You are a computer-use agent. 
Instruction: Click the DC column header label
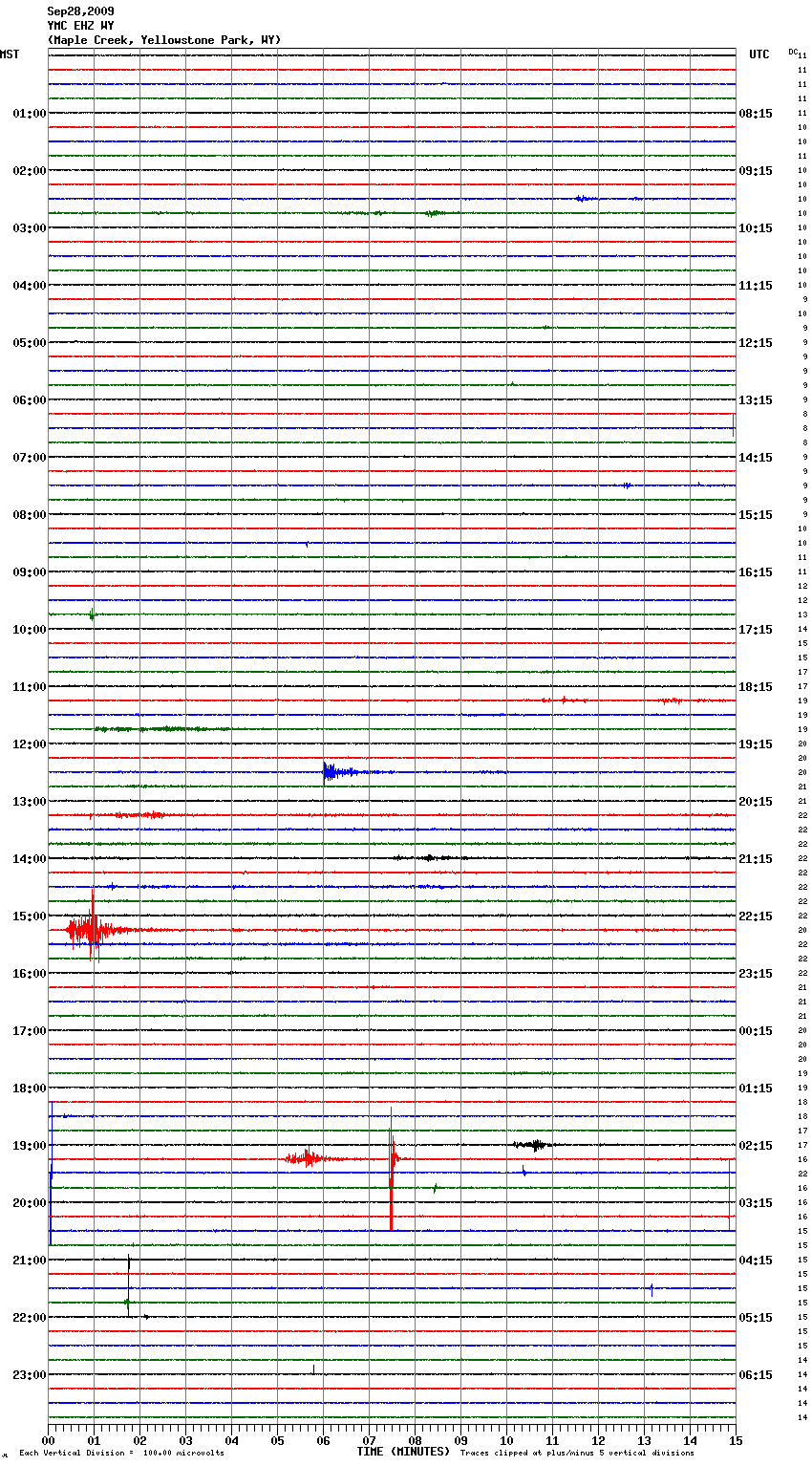[793, 52]
